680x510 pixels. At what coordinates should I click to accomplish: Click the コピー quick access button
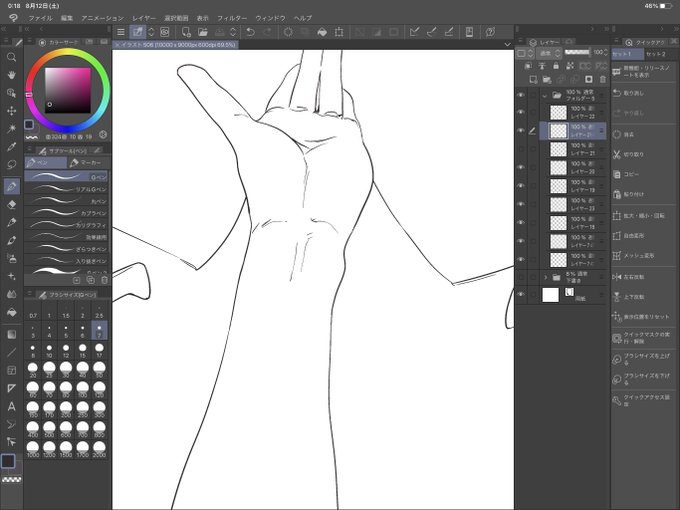tap(644, 174)
